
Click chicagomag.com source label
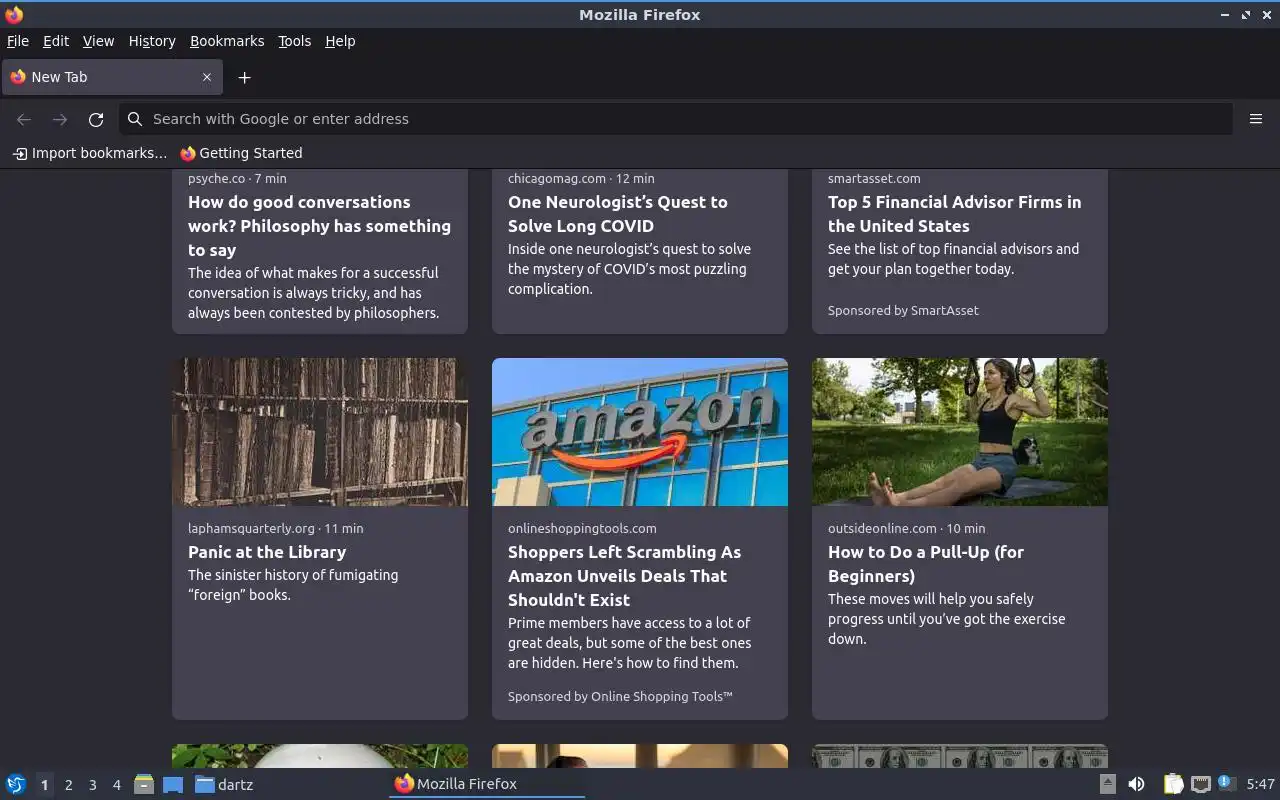tap(557, 178)
